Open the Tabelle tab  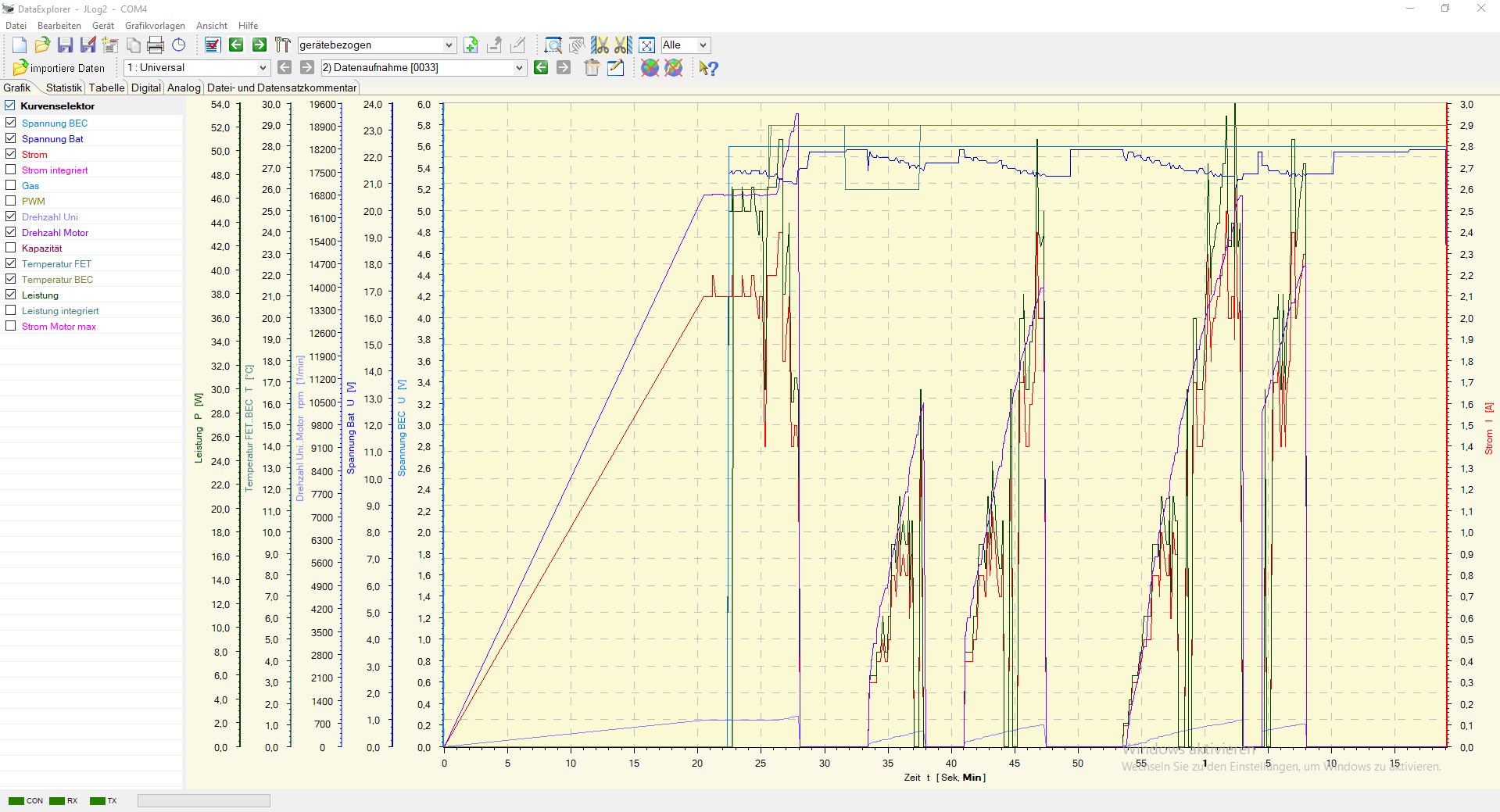tap(106, 88)
